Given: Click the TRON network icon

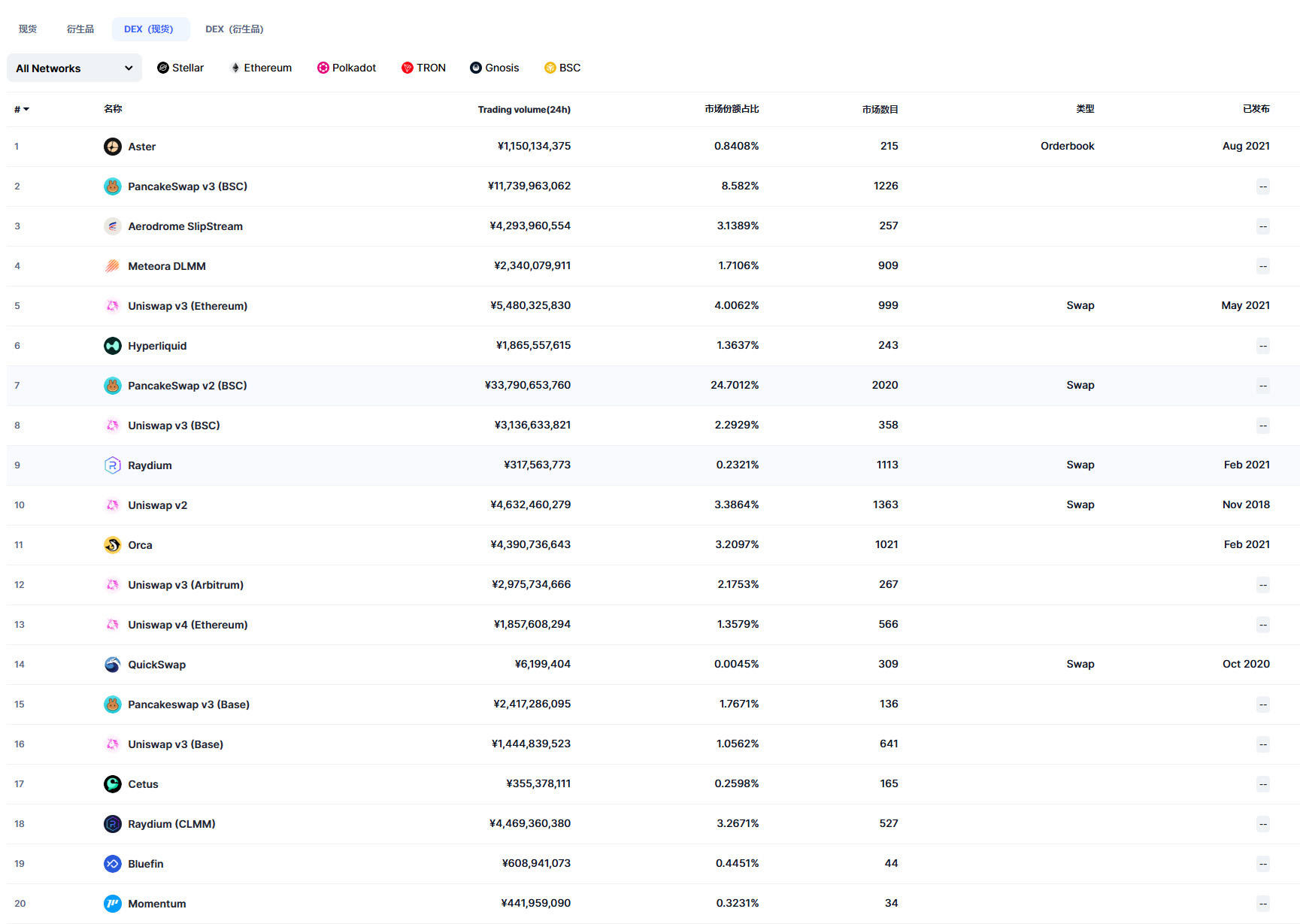Looking at the screenshot, I should point(408,68).
